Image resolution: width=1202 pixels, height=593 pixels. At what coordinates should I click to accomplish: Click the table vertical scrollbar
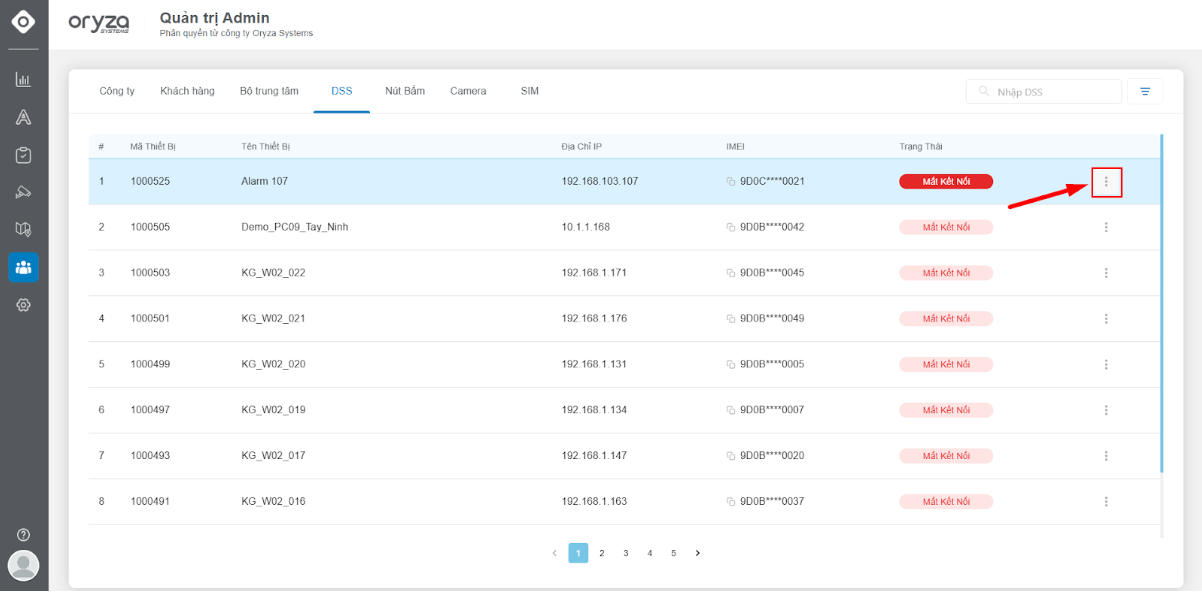[1161, 303]
